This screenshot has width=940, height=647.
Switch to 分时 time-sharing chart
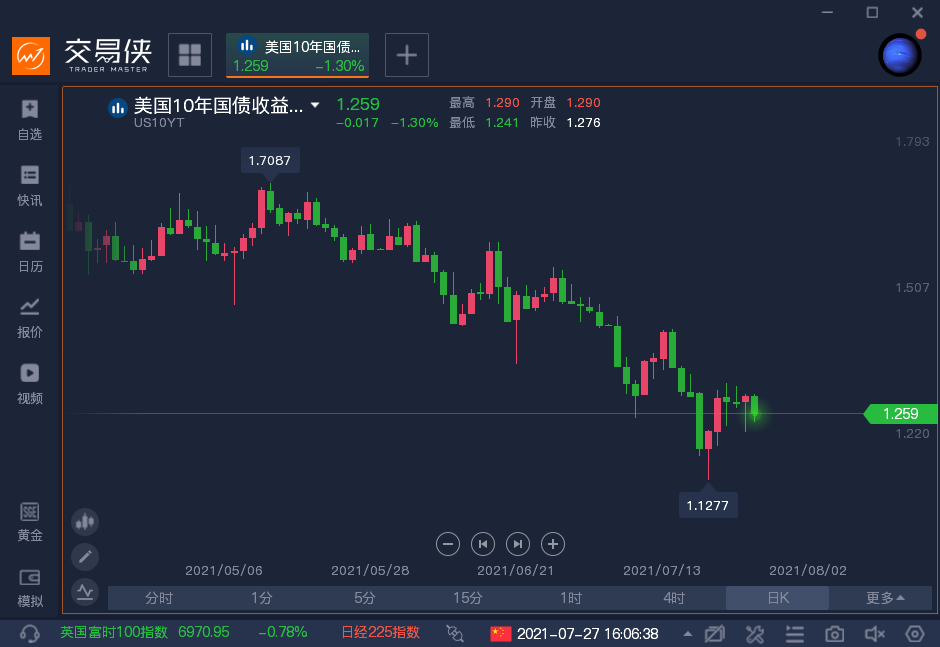pos(159,598)
